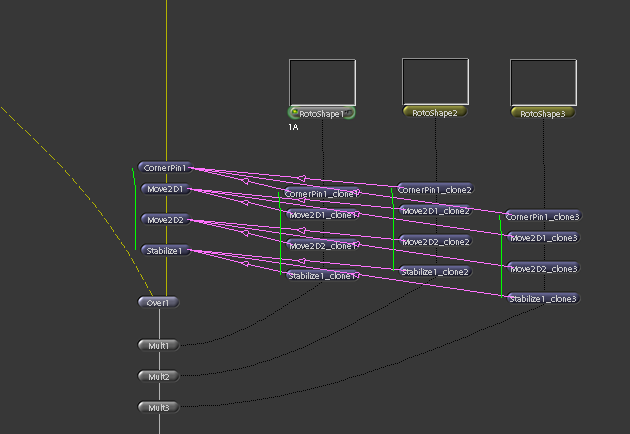Select the Over1 node
Viewport: 630px width, 434px height.
159,301
